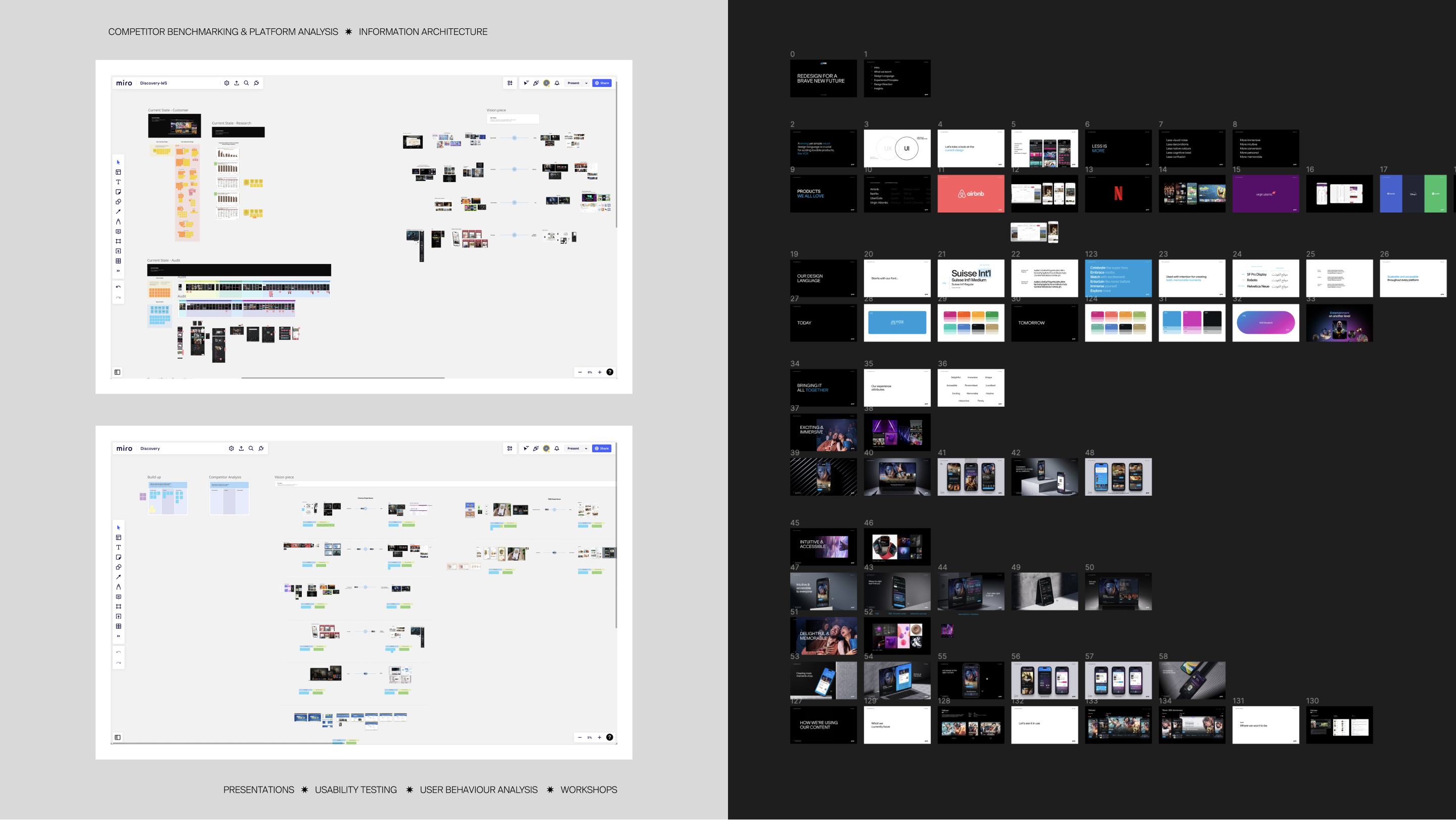Viewport: 1456px width, 820px height.
Task: Toggle collaborator cursors in Discovery-WS board
Action: (526, 83)
